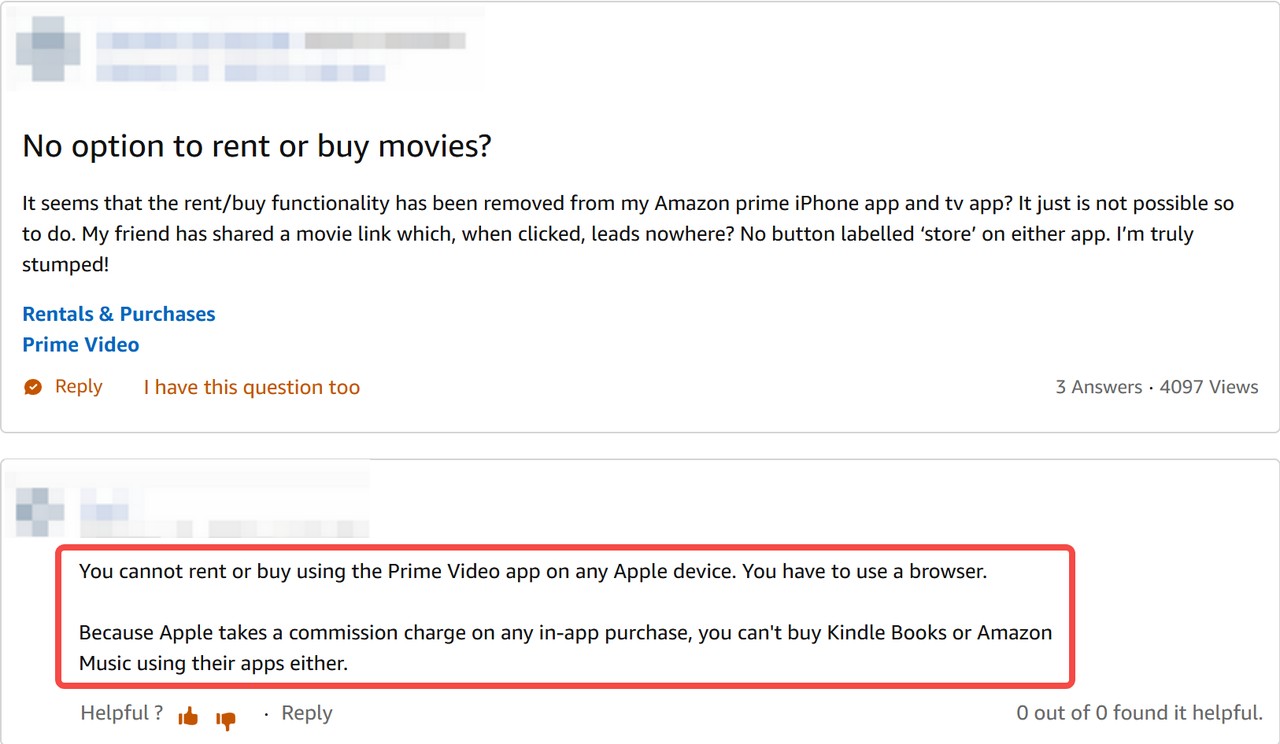The width and height of the screenshot is (1280, 744).
Task: Toggle the answer as unhelpful with thumbs down
Action: tap(226, 718)
